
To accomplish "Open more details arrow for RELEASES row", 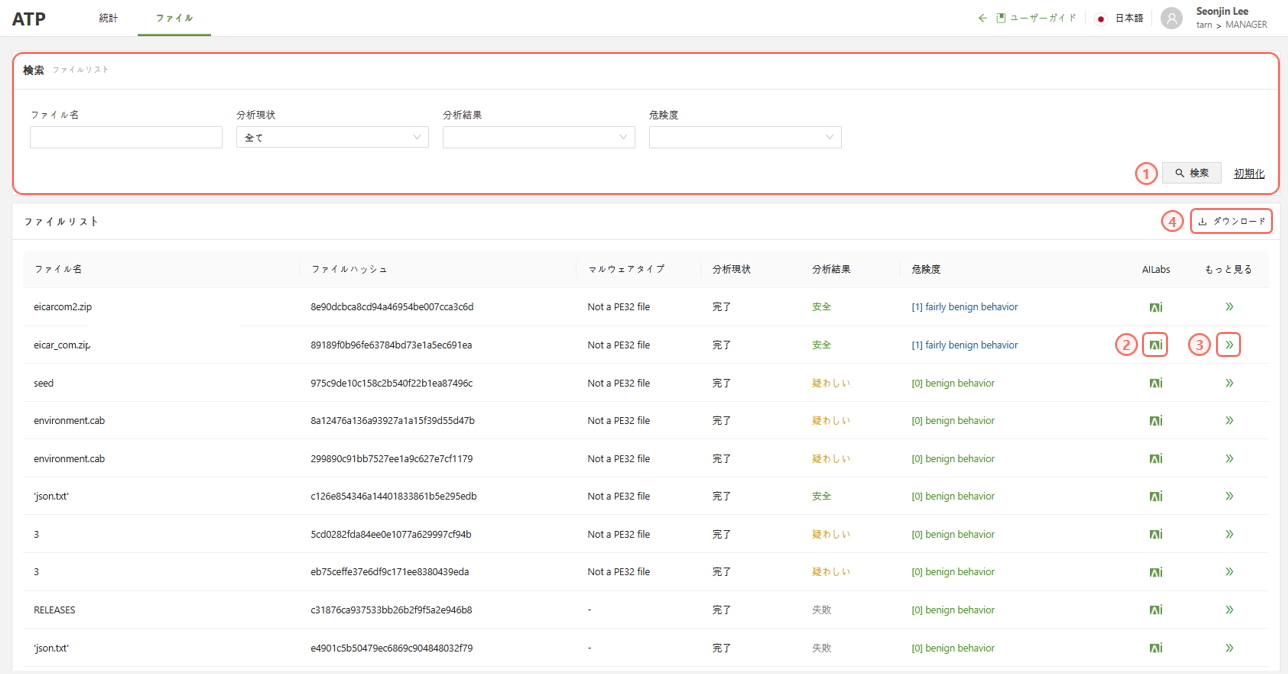I will (x=1230, y=610).
